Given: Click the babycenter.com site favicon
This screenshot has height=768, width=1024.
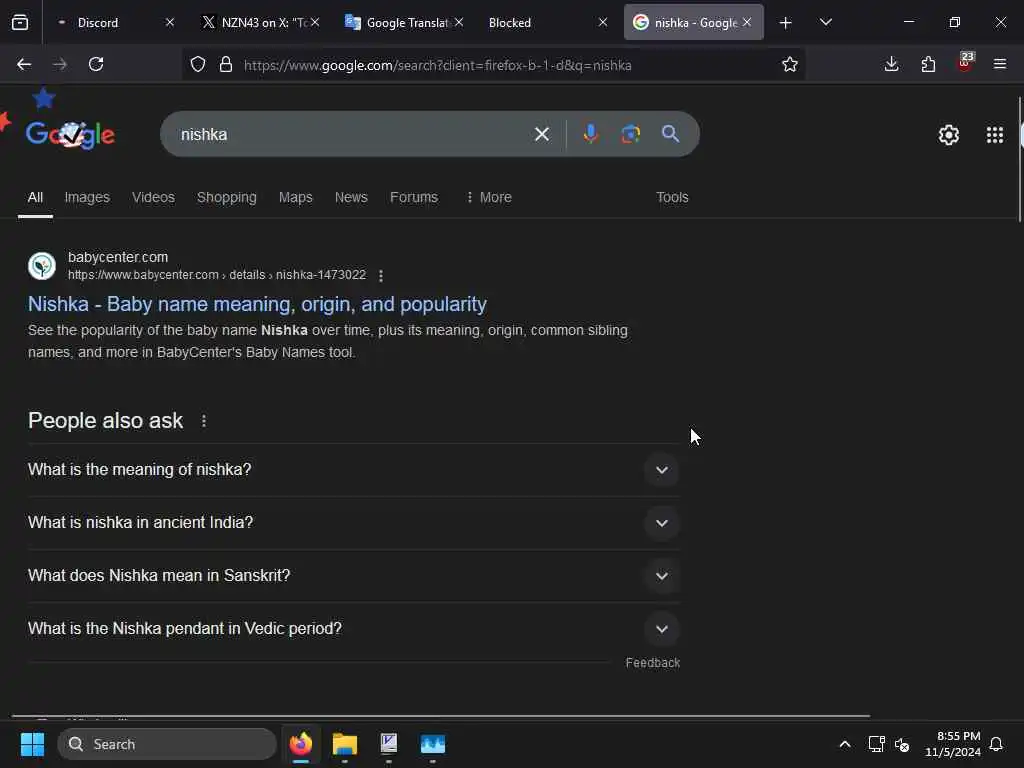Looking at the screenshot, I should pos(42,266).
